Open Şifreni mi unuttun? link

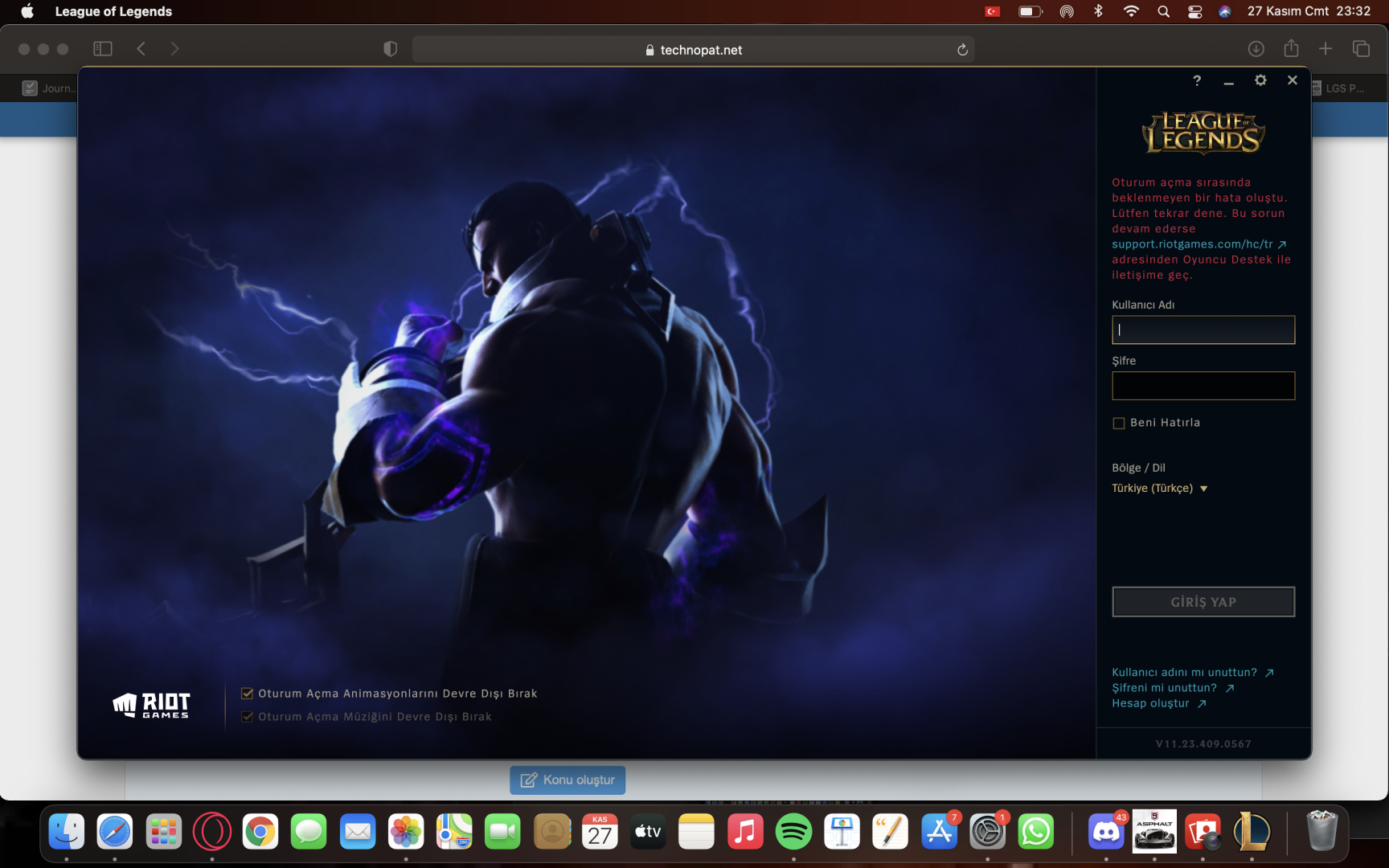[x=1173, y=688]
